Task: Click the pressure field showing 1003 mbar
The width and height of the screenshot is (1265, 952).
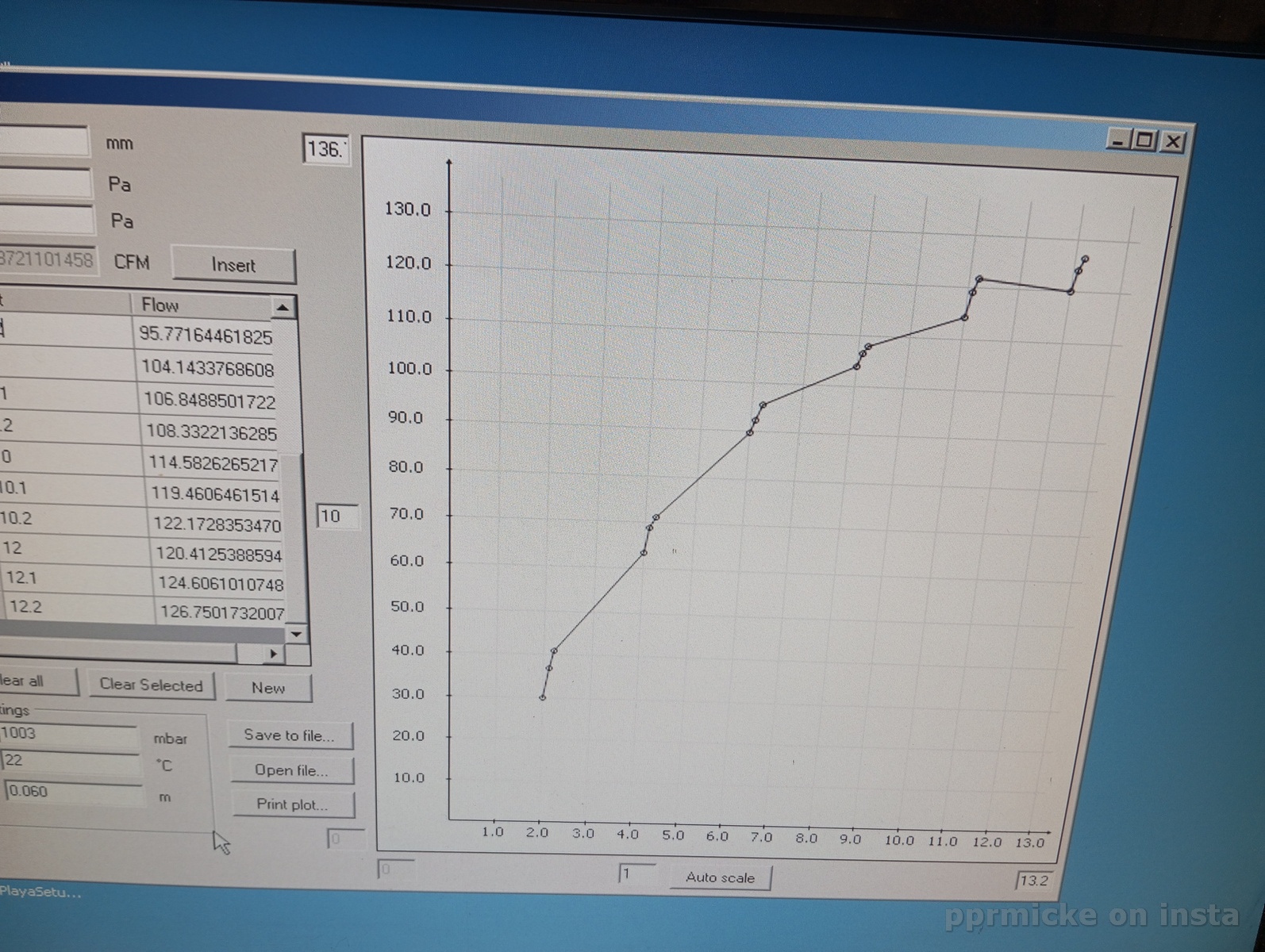Action: pos(67,734)
